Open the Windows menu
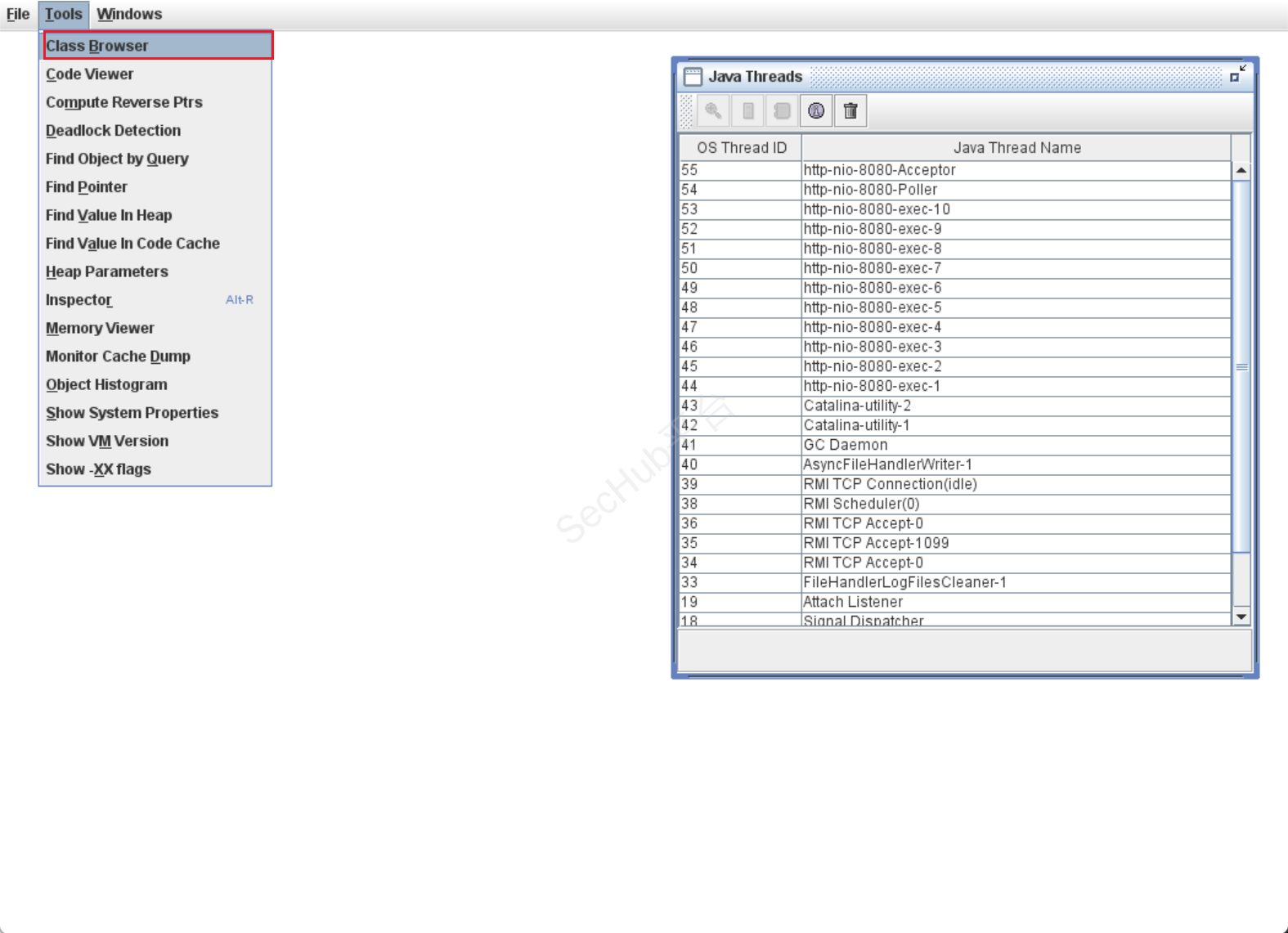Image resolution: width=1288 pixels, height=933 pixels. click(x=129, y=14)
